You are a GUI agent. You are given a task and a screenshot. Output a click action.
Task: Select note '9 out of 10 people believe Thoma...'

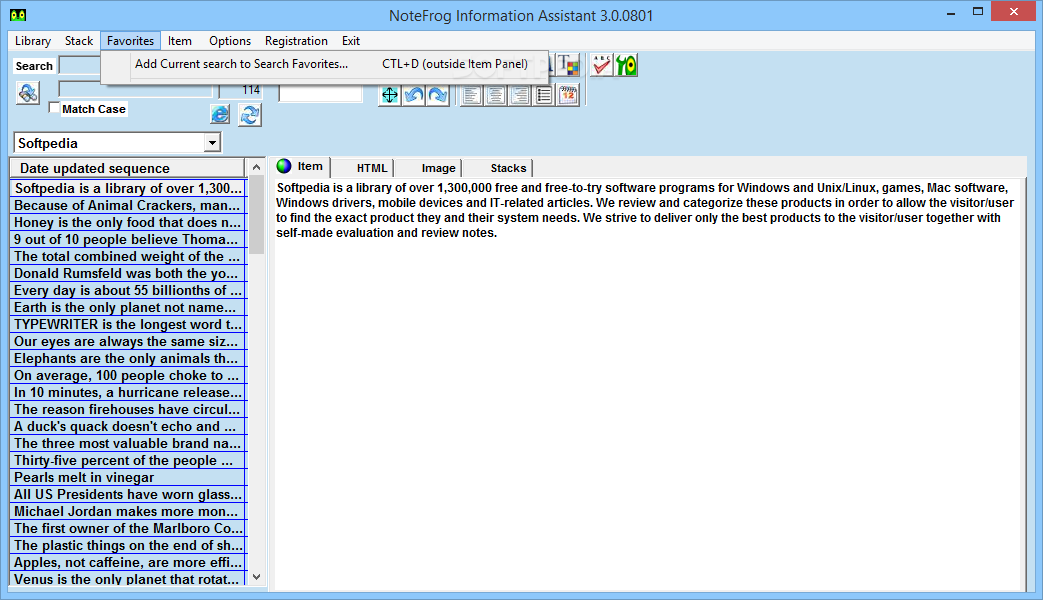click(128, 239)
